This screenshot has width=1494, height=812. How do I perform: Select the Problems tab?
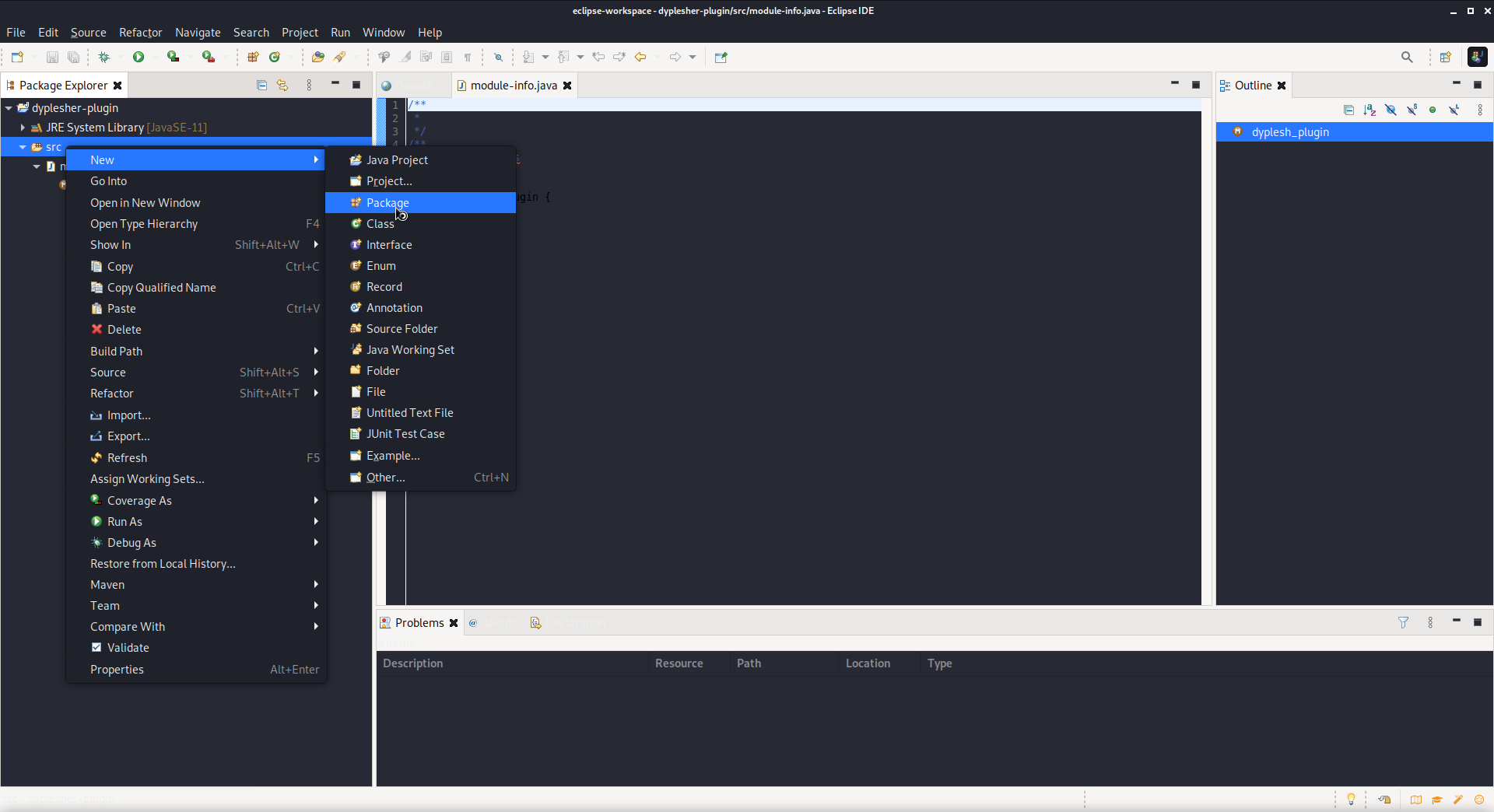click(x=419, y=623)
